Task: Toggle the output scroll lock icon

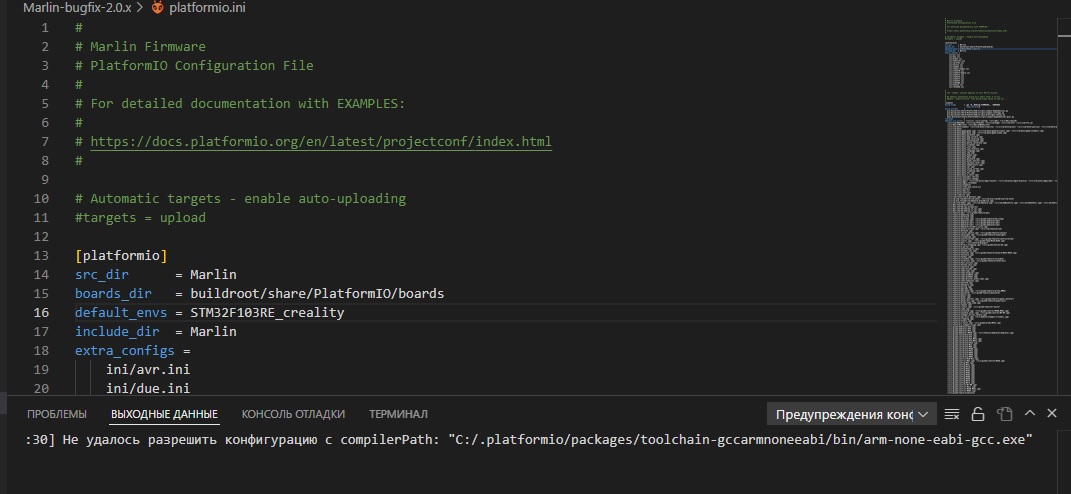Action: [x=979, y=414]
